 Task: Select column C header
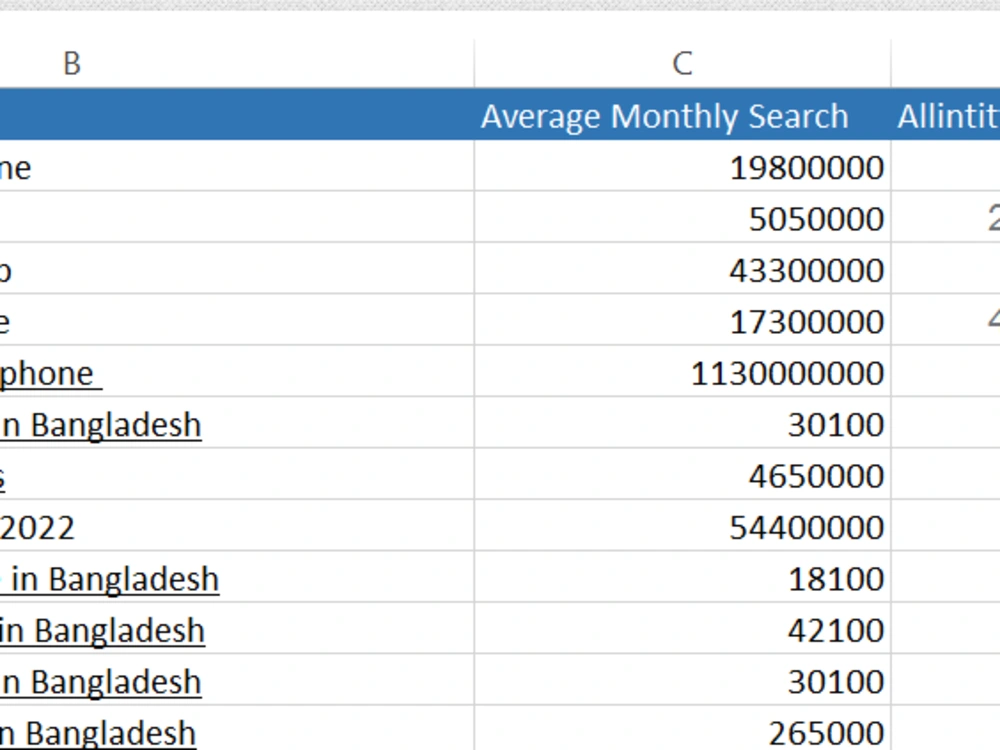tap(682, 63)
